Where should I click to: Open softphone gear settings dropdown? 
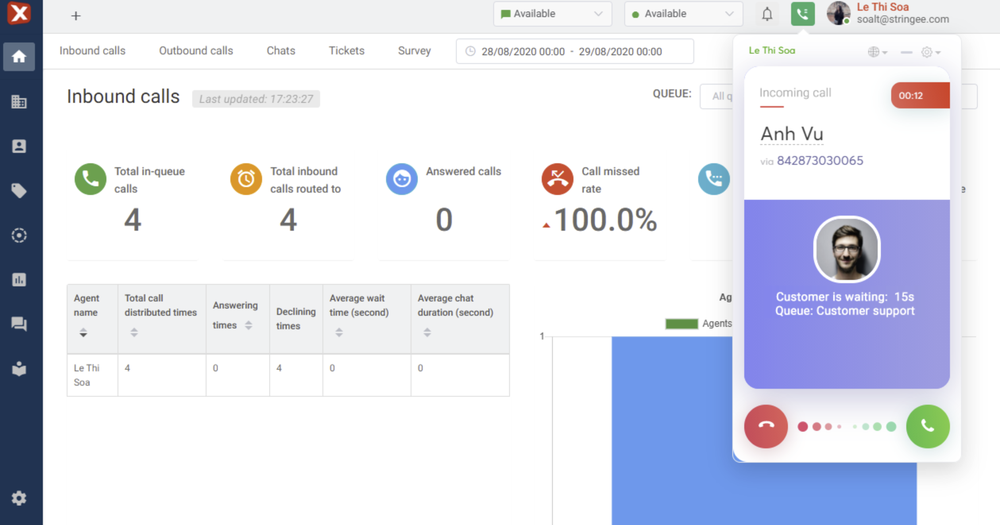point(930,52)
